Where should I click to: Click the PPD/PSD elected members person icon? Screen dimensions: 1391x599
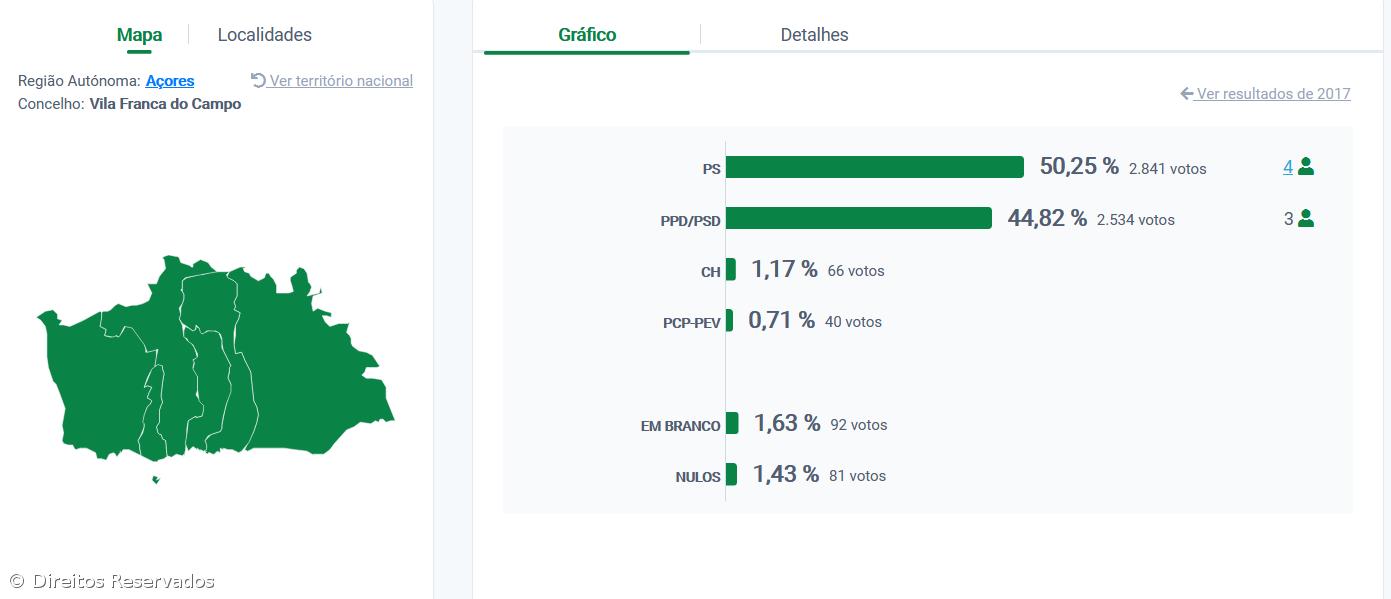coord(1305,219)
